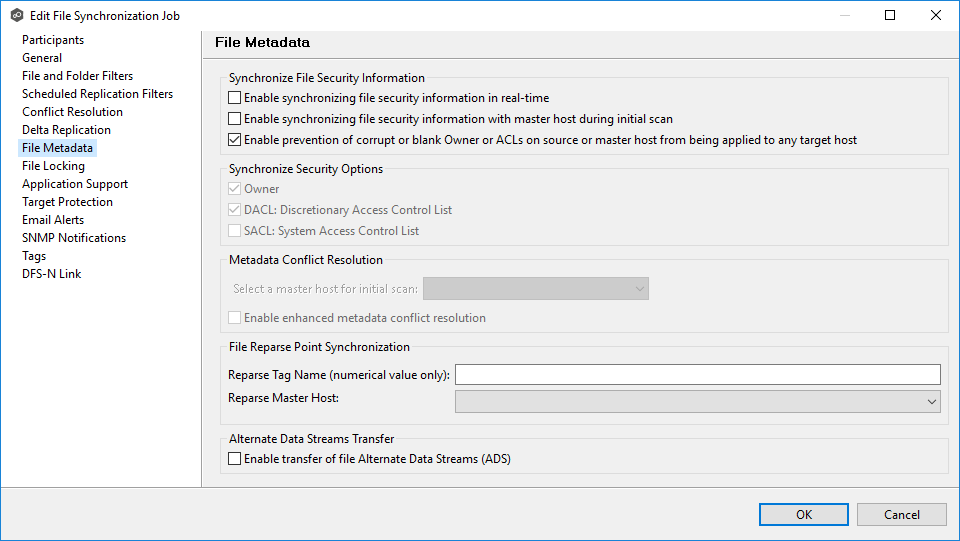Click the Metadata Conflict Resolution group label

tap(306, 259)
